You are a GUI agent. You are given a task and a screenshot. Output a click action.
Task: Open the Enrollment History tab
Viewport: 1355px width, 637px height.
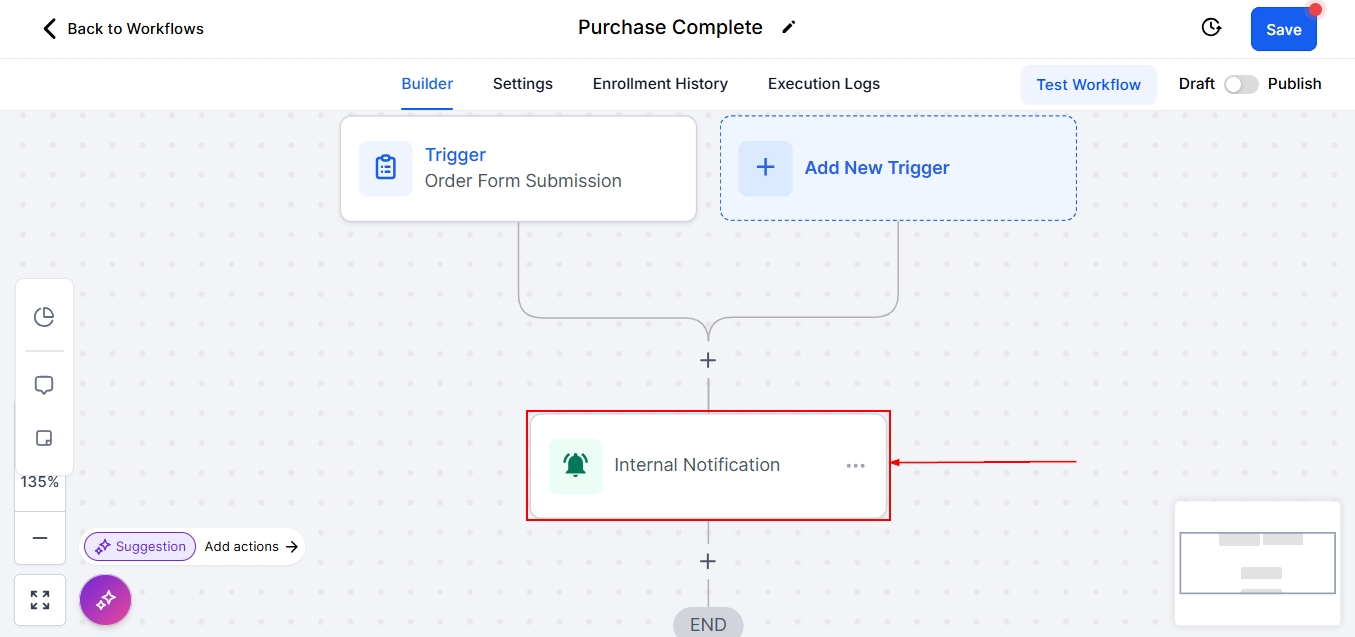point(660,84)
